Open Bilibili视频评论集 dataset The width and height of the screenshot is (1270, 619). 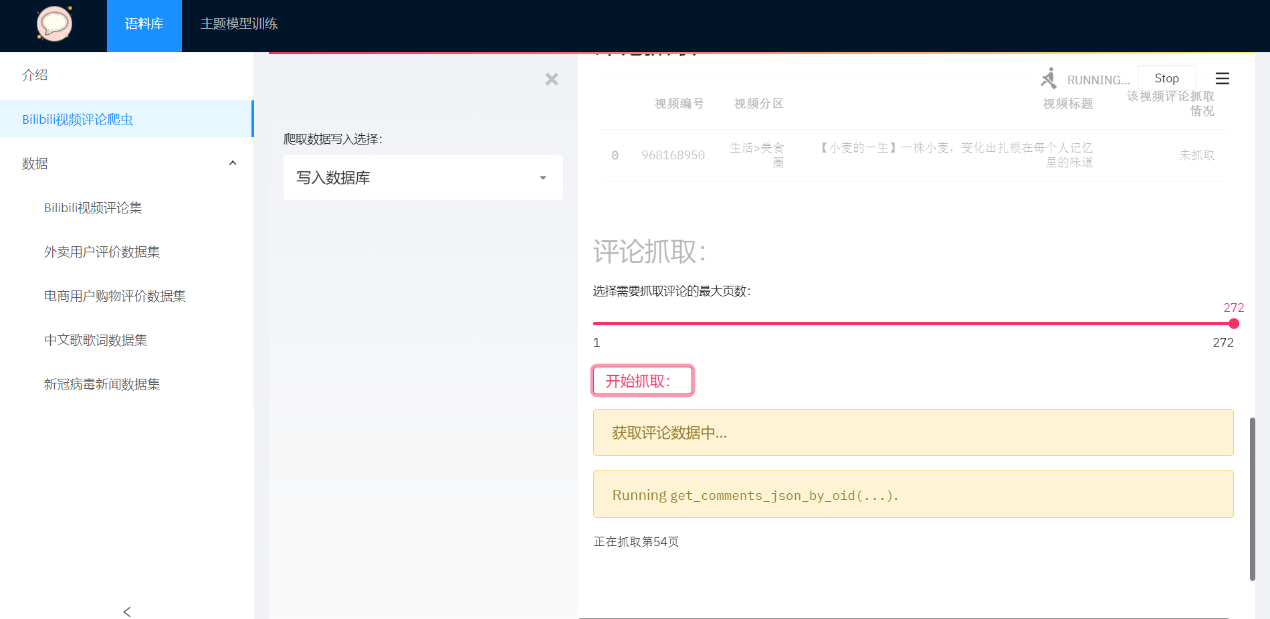click(x=93, y=208)
